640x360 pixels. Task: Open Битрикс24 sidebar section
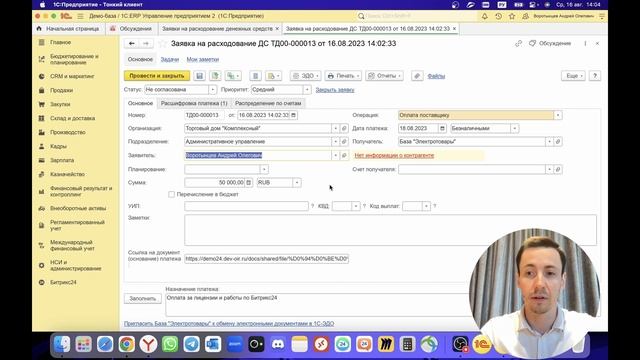(63, 282)
